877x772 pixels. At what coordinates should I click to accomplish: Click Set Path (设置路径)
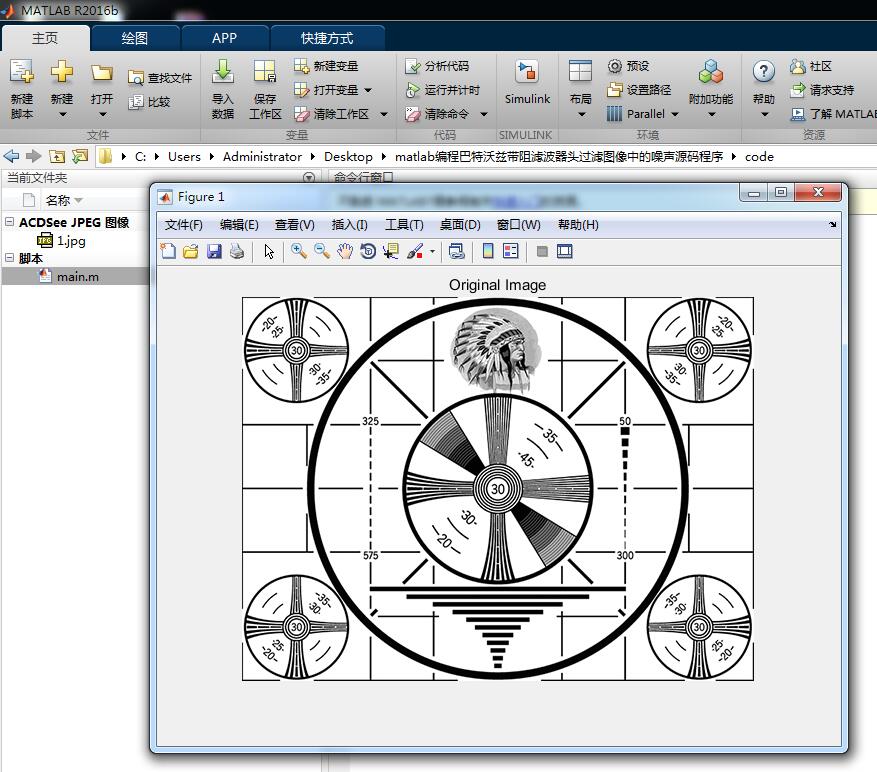click(x=639, y=90)
